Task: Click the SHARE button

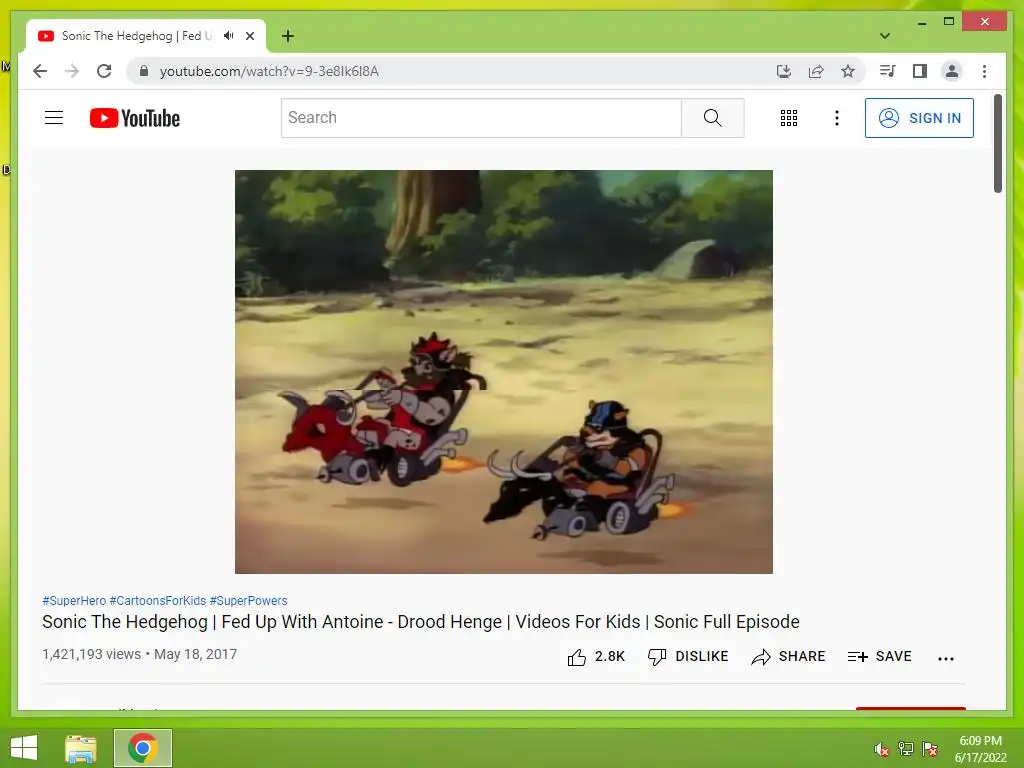Action: tap(788, 657)
